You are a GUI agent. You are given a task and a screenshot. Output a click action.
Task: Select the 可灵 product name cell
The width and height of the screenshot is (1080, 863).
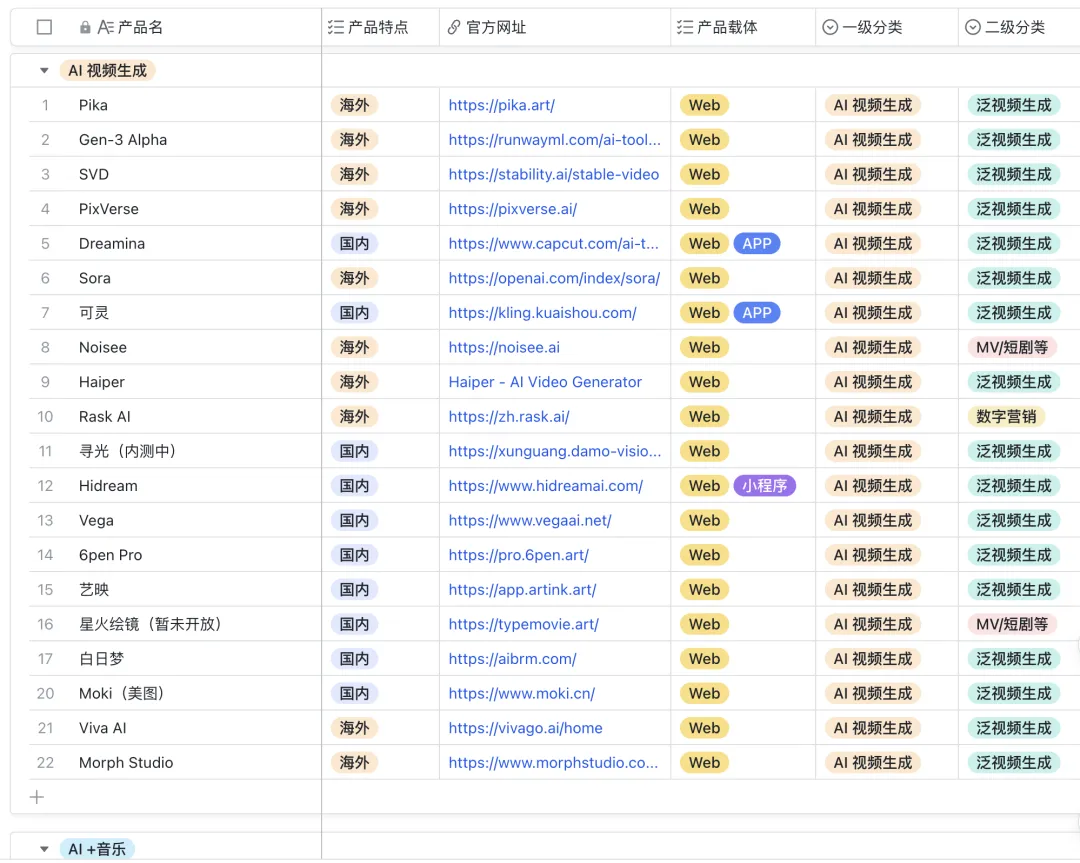[94, 313]
